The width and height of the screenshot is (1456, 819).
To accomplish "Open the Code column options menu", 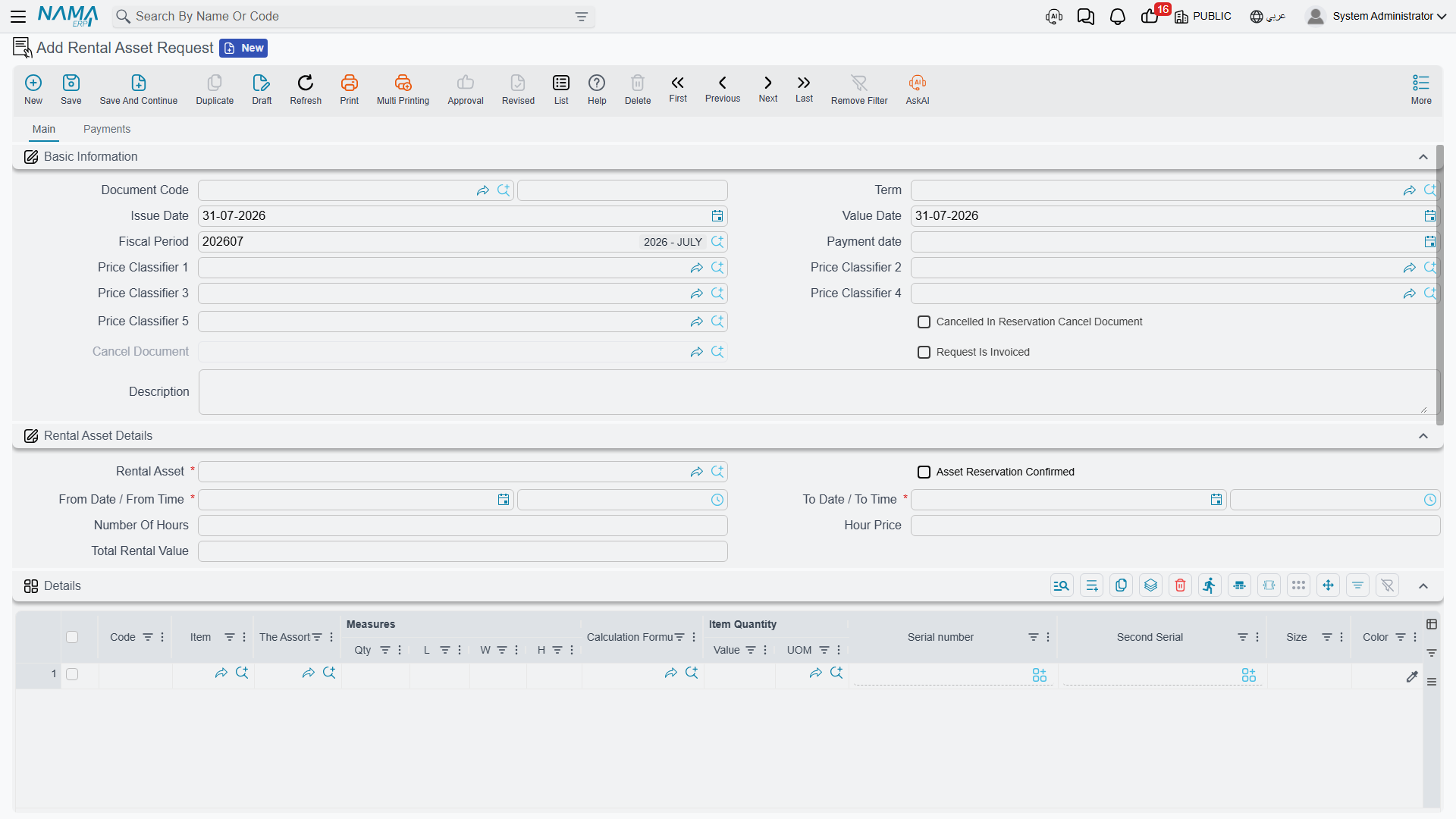I will (x=162, y=638).
